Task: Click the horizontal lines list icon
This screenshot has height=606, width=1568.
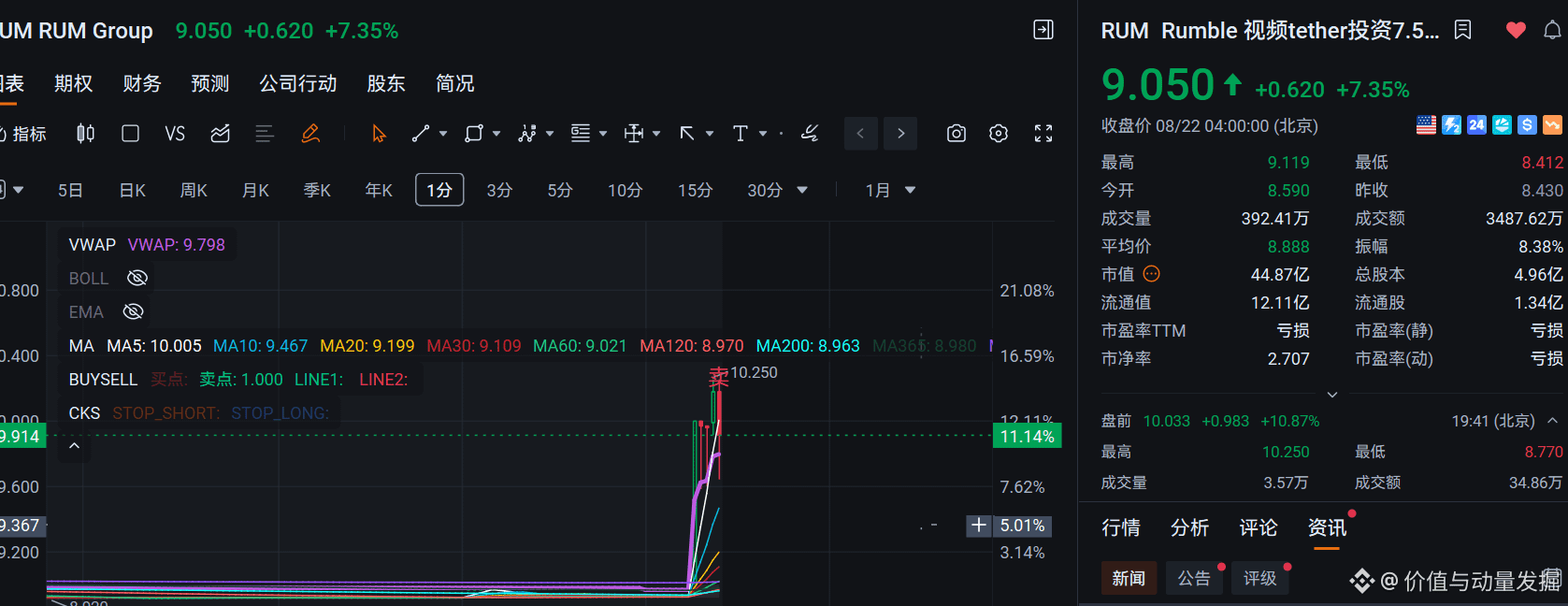Action: tap(265, 134)
